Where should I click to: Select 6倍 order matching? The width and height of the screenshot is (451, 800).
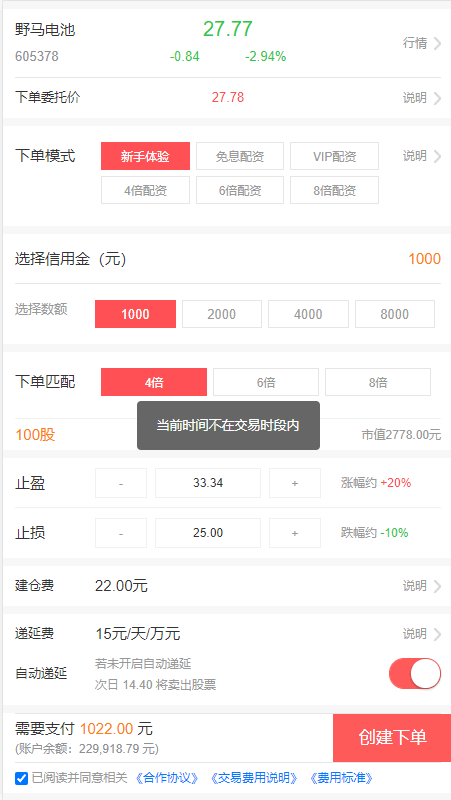coord(266,382)
